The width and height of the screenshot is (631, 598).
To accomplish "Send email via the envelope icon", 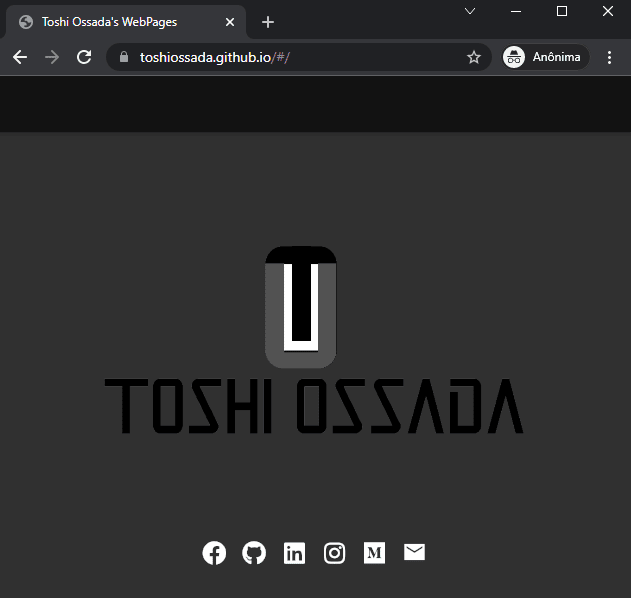I will click(x=414, y=552).
